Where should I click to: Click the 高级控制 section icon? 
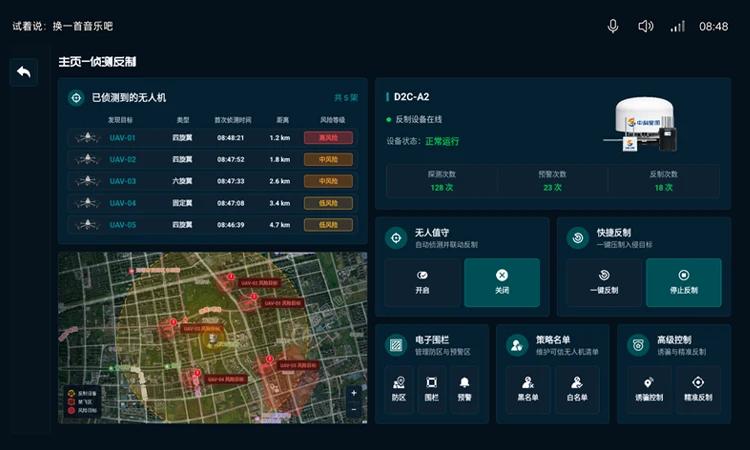[x=638, y=345]
